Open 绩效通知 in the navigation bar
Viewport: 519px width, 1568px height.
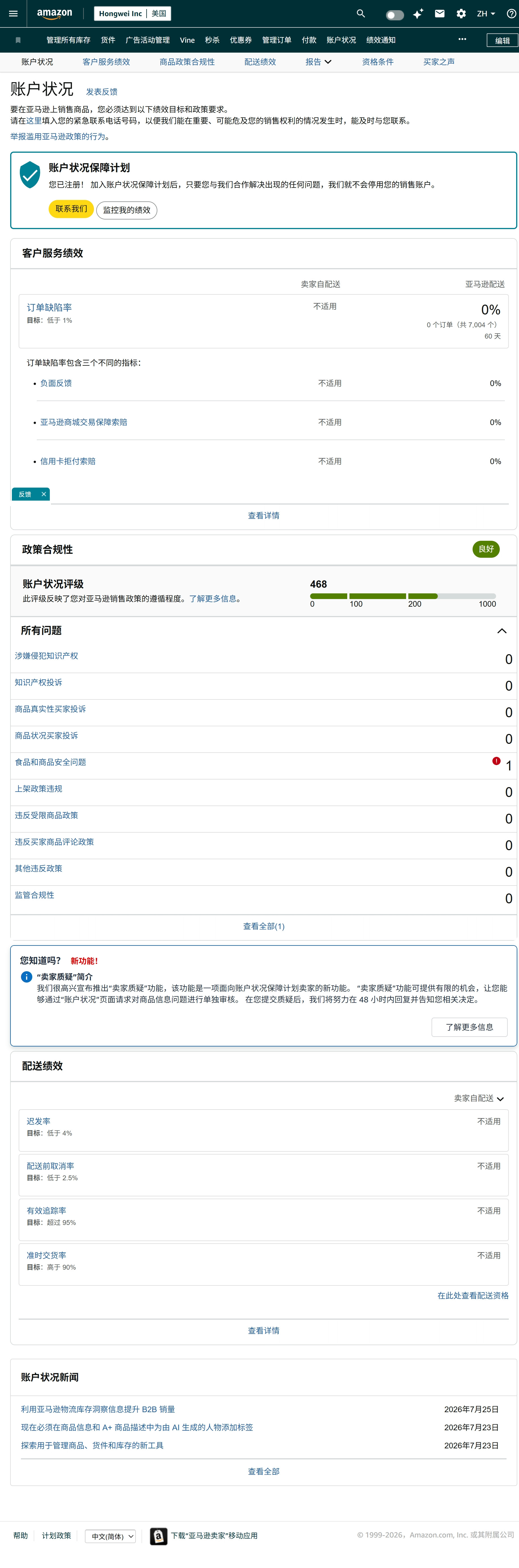381,40
